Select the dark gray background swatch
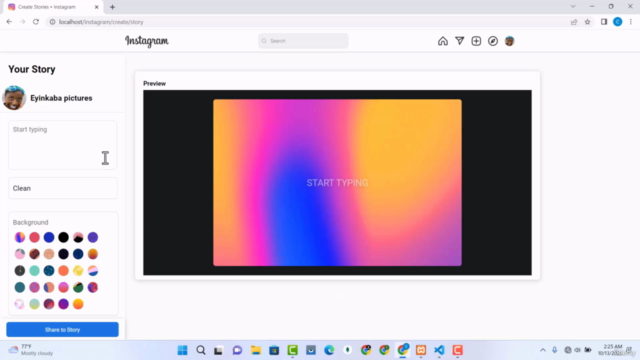640x360 pixels. point(20,271)
